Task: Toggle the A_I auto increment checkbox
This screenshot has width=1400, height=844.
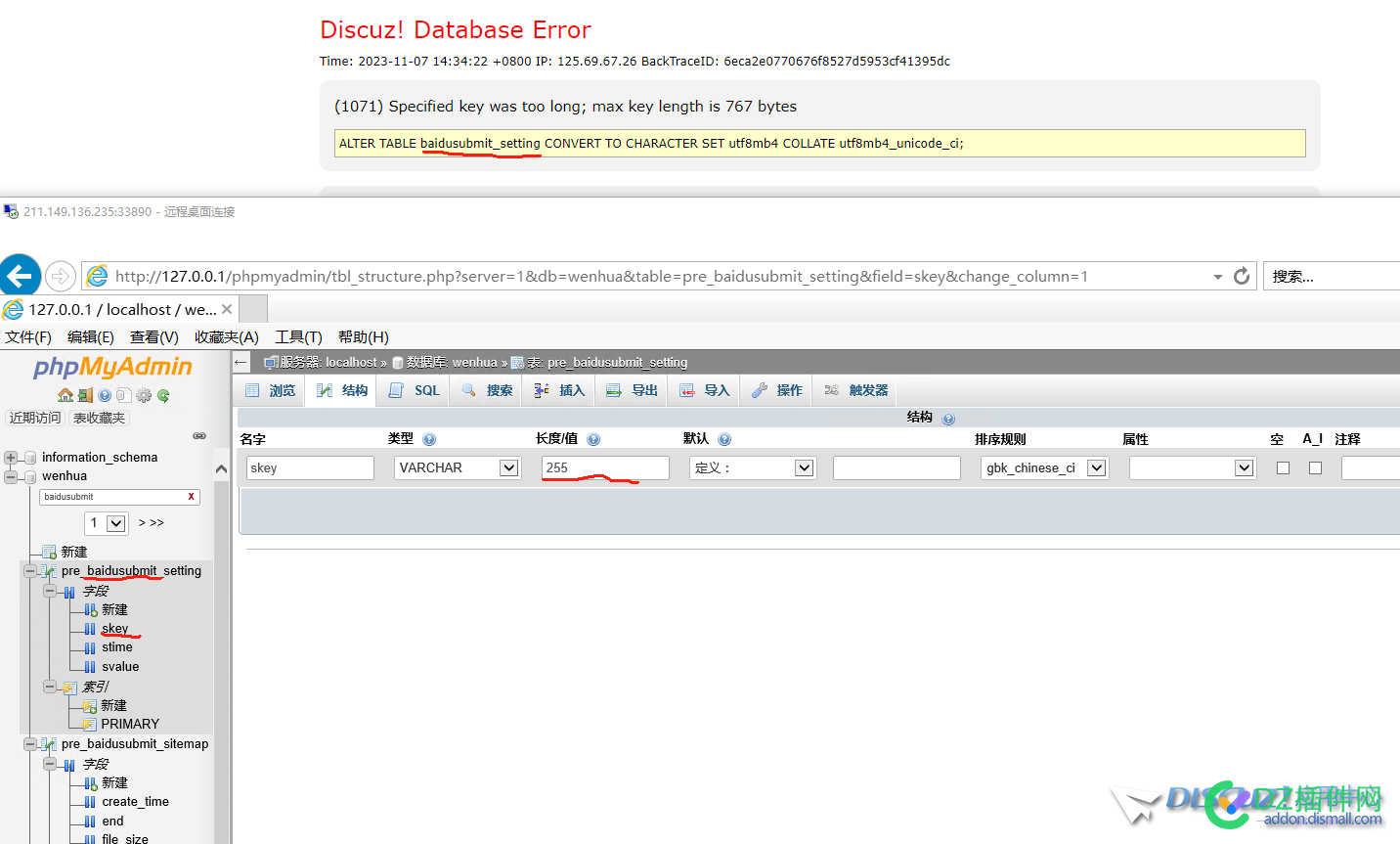Action: [1315, 468]
